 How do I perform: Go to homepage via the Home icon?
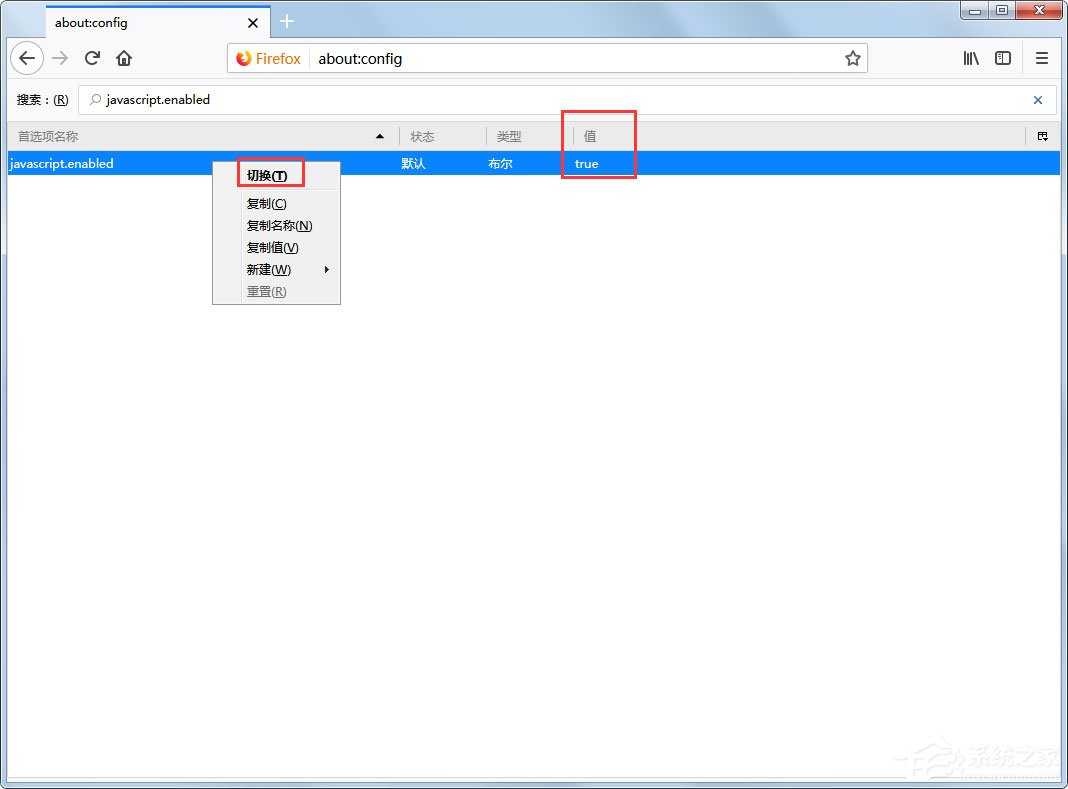coord(124,58)
